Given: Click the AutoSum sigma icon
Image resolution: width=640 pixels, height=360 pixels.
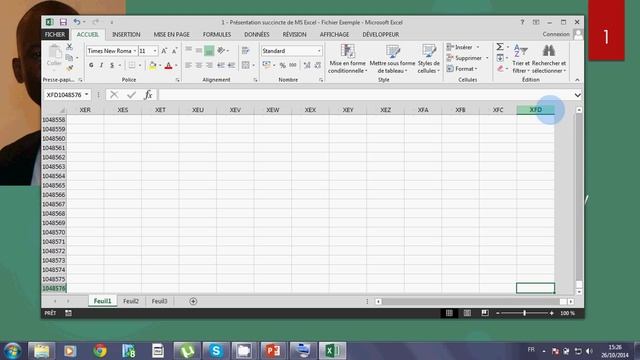Looking at the screenshot, I should click(x=500, y=47).
